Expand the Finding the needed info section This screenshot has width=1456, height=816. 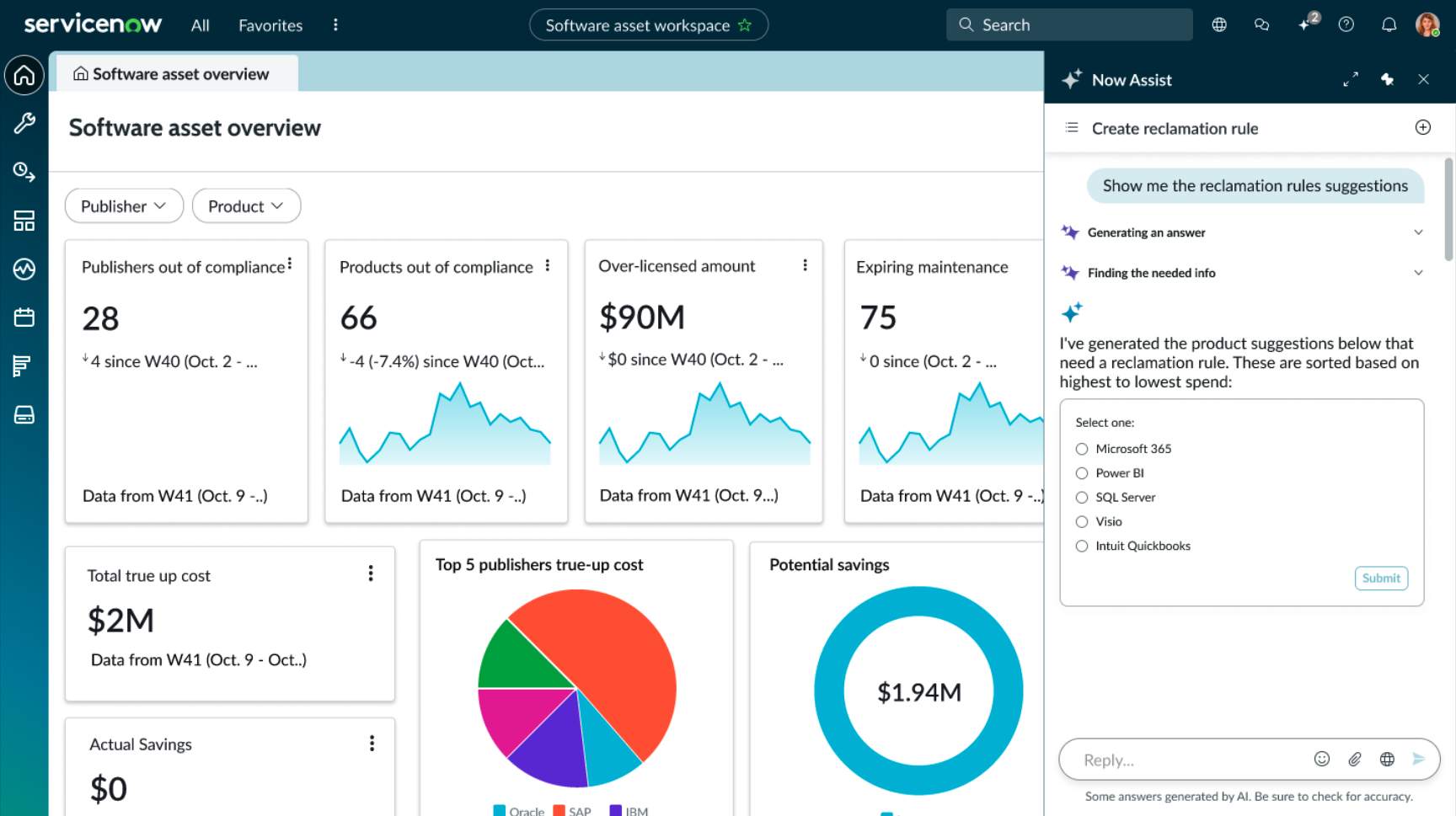click(x=1418, y=273)
